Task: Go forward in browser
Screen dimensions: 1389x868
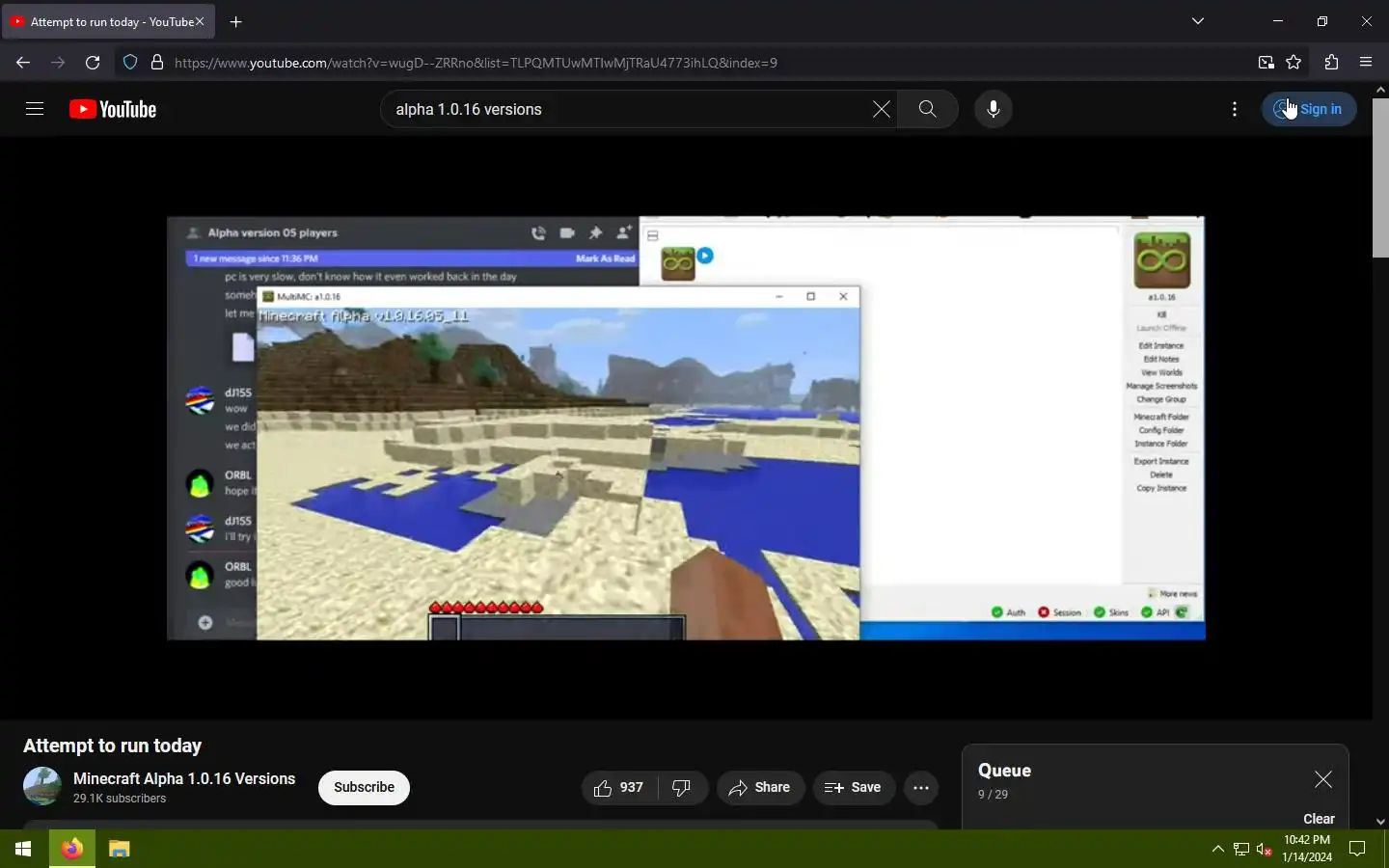Action: pyautogui.click(x=58, y=63)
